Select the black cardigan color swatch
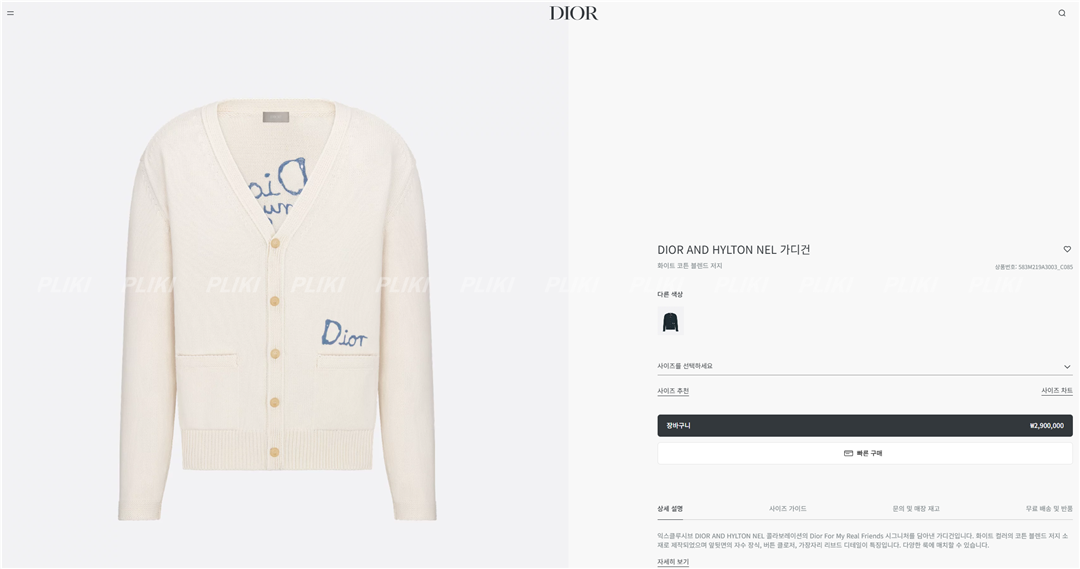Viewport: 1080px width, 569px height. 670,322
